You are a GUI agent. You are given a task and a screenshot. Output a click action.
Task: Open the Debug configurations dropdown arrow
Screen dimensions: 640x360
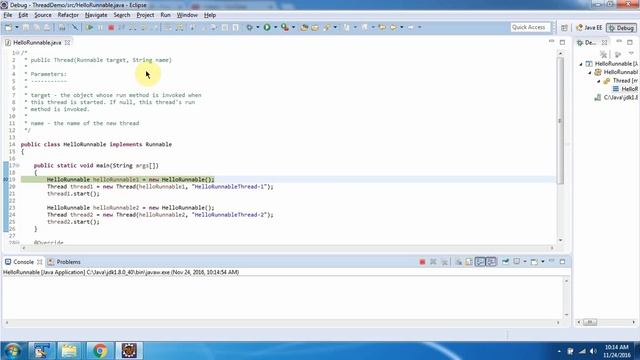pos(258,27)
